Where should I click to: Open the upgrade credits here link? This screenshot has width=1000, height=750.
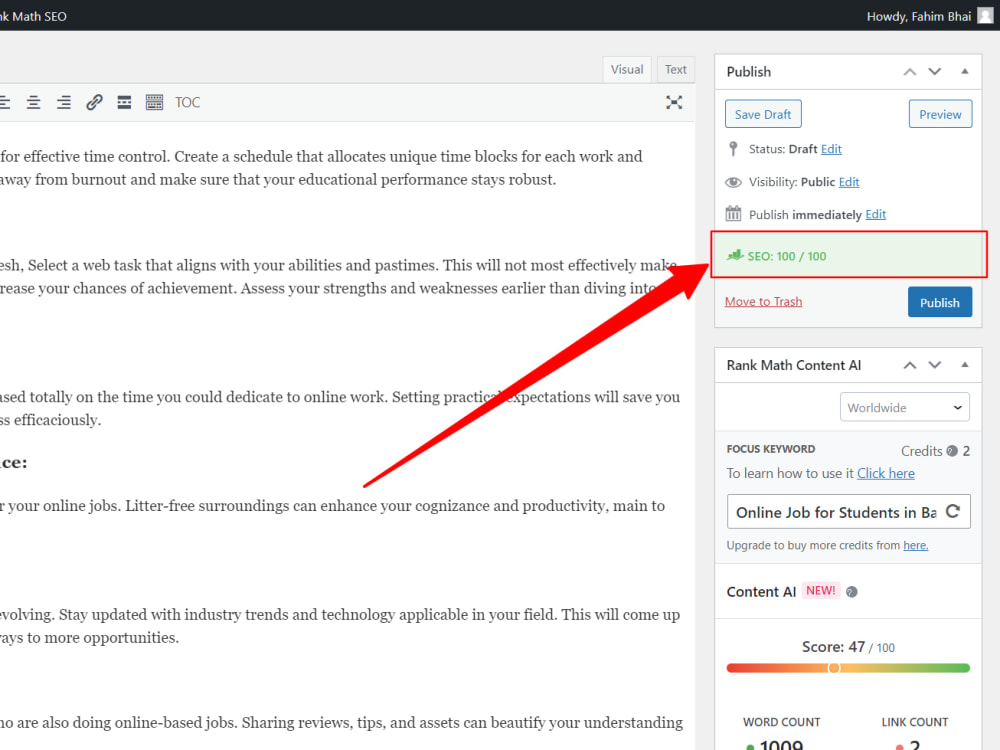(x=916, y=545)
